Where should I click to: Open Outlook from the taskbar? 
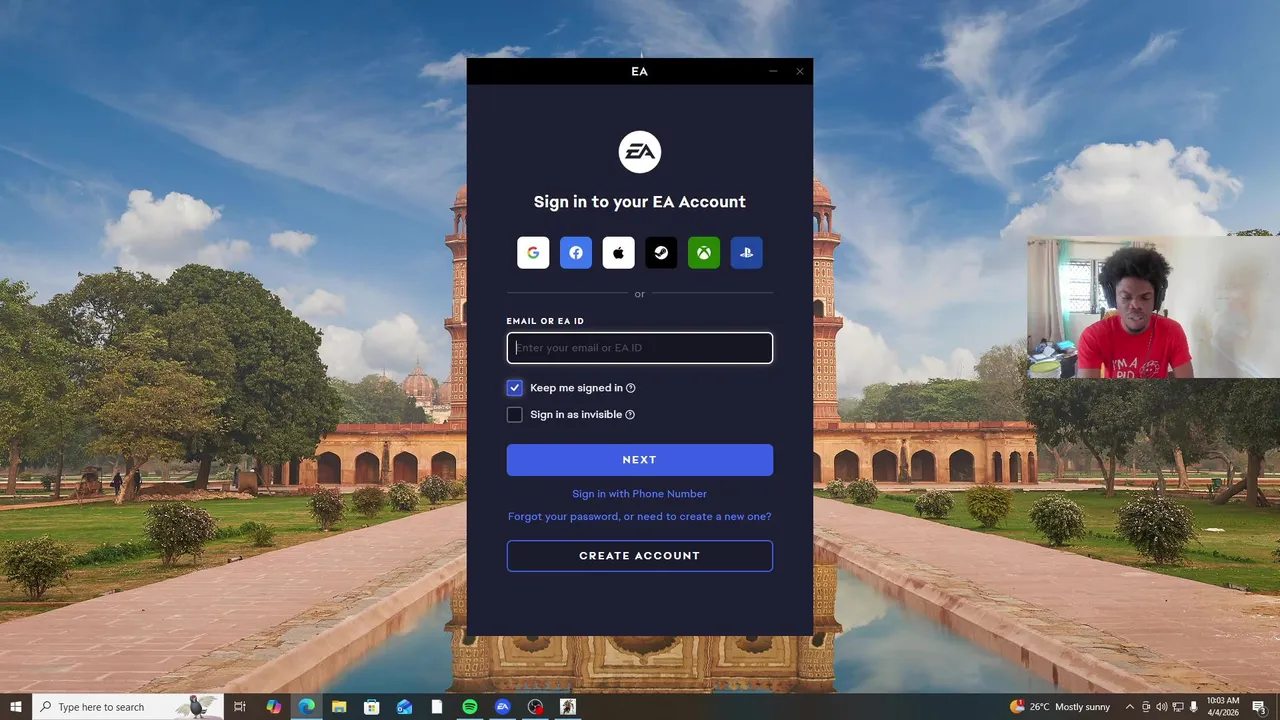(405, 707)
